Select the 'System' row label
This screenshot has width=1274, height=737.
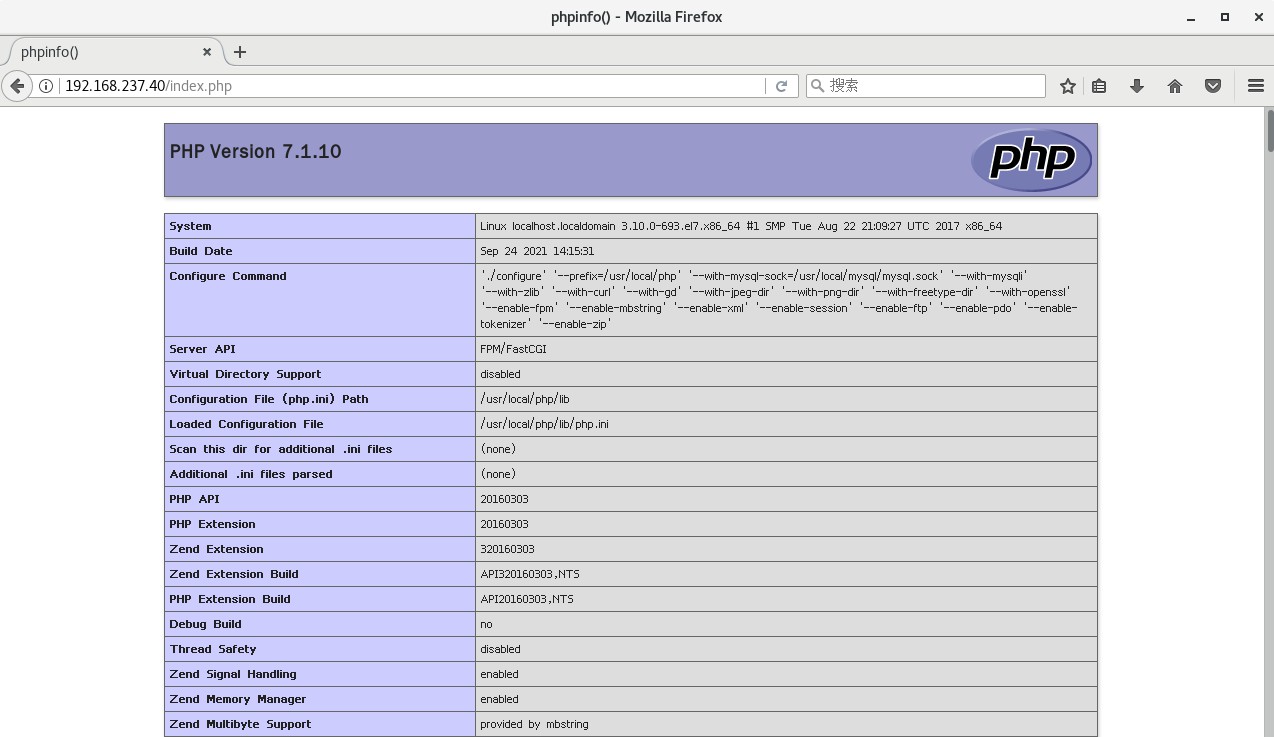click(x=190, y=226)
